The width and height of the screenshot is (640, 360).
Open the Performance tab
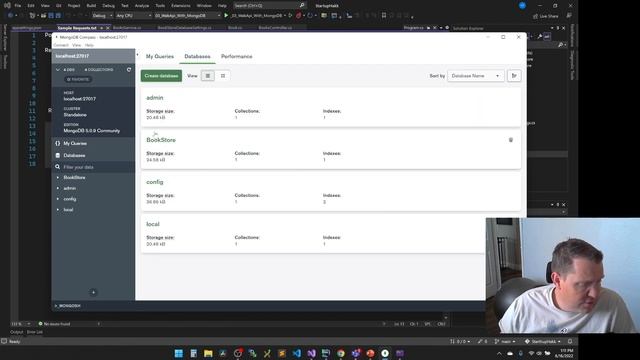236,56
